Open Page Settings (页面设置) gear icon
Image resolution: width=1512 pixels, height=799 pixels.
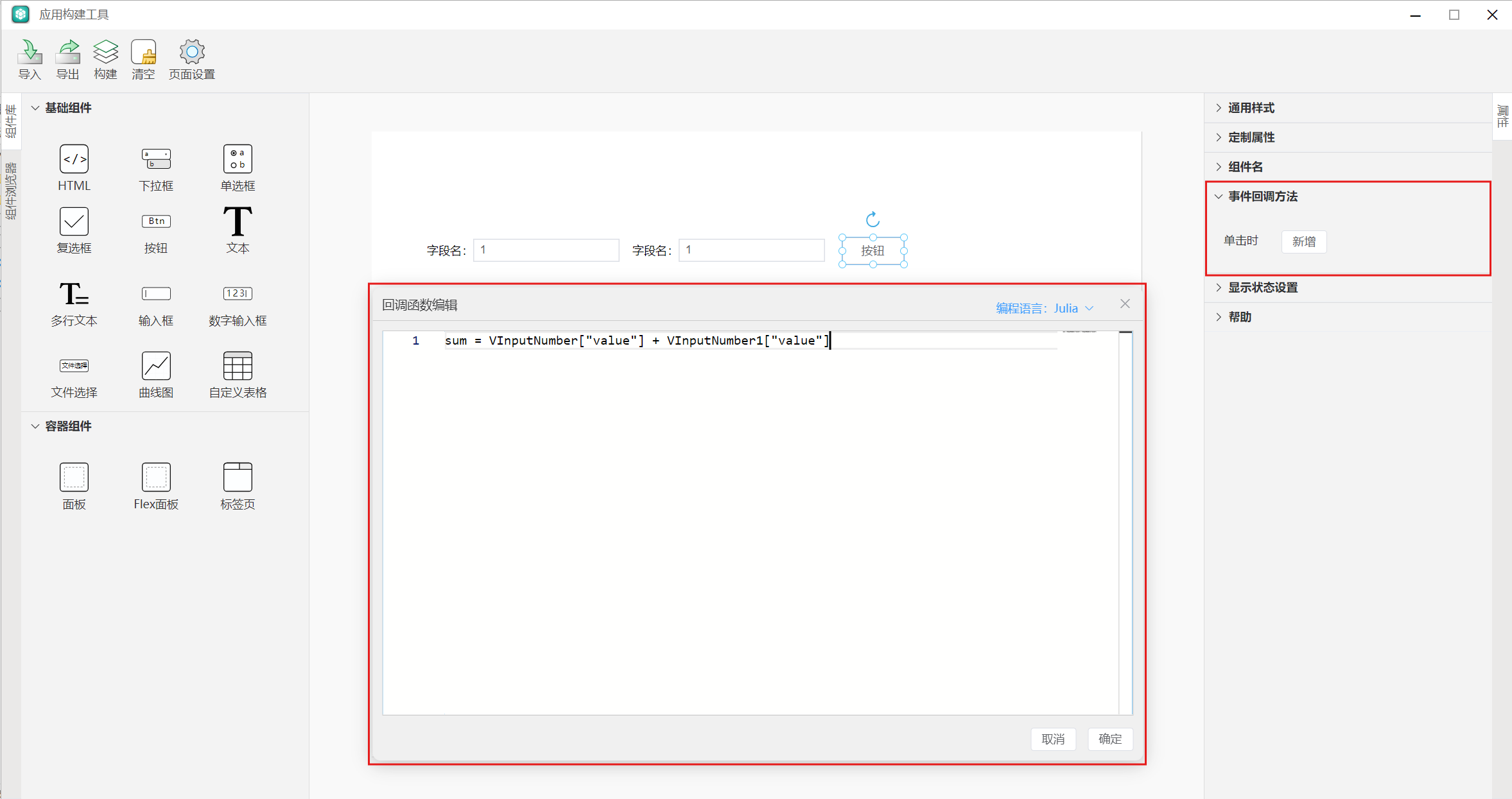click(x=191, y=53)
